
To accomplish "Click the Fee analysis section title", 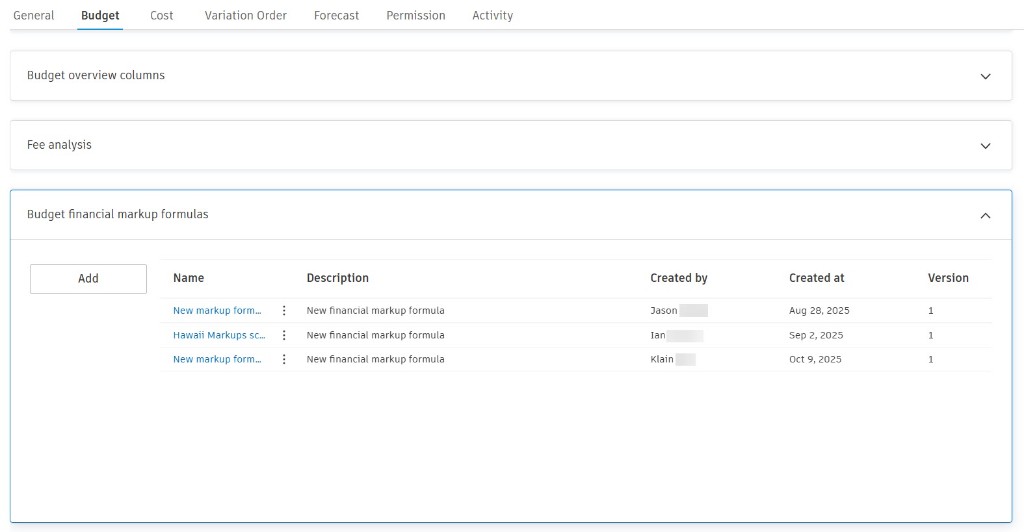I will [x=59, y=145].
